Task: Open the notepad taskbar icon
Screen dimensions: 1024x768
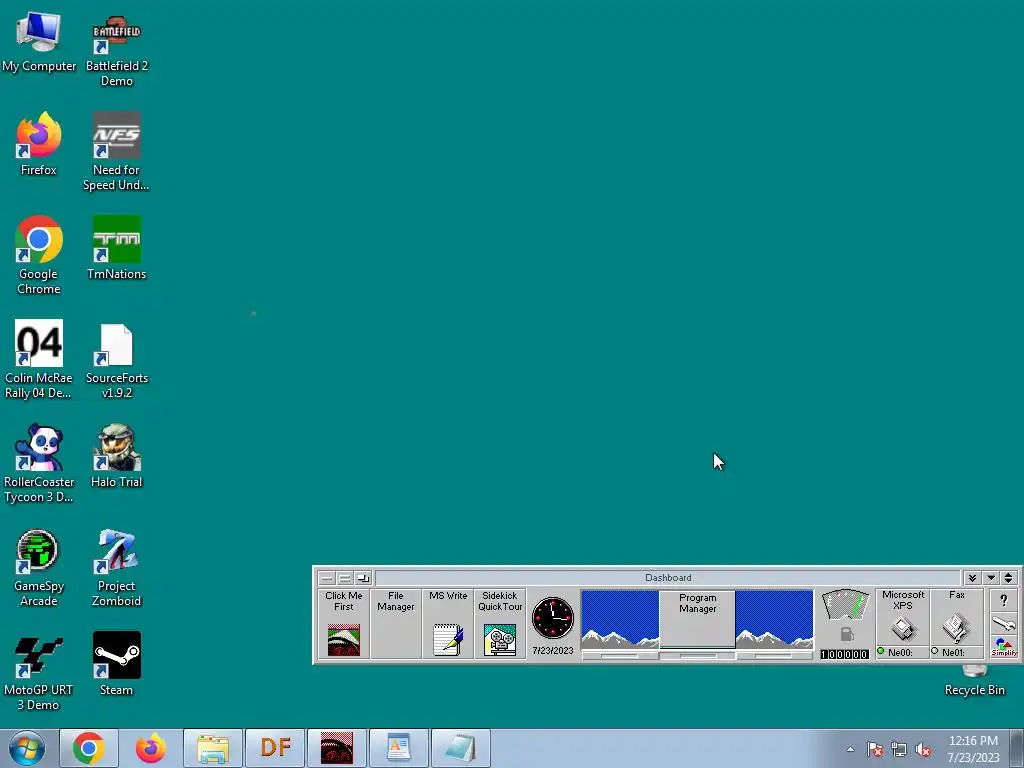Action: [460, 748]
